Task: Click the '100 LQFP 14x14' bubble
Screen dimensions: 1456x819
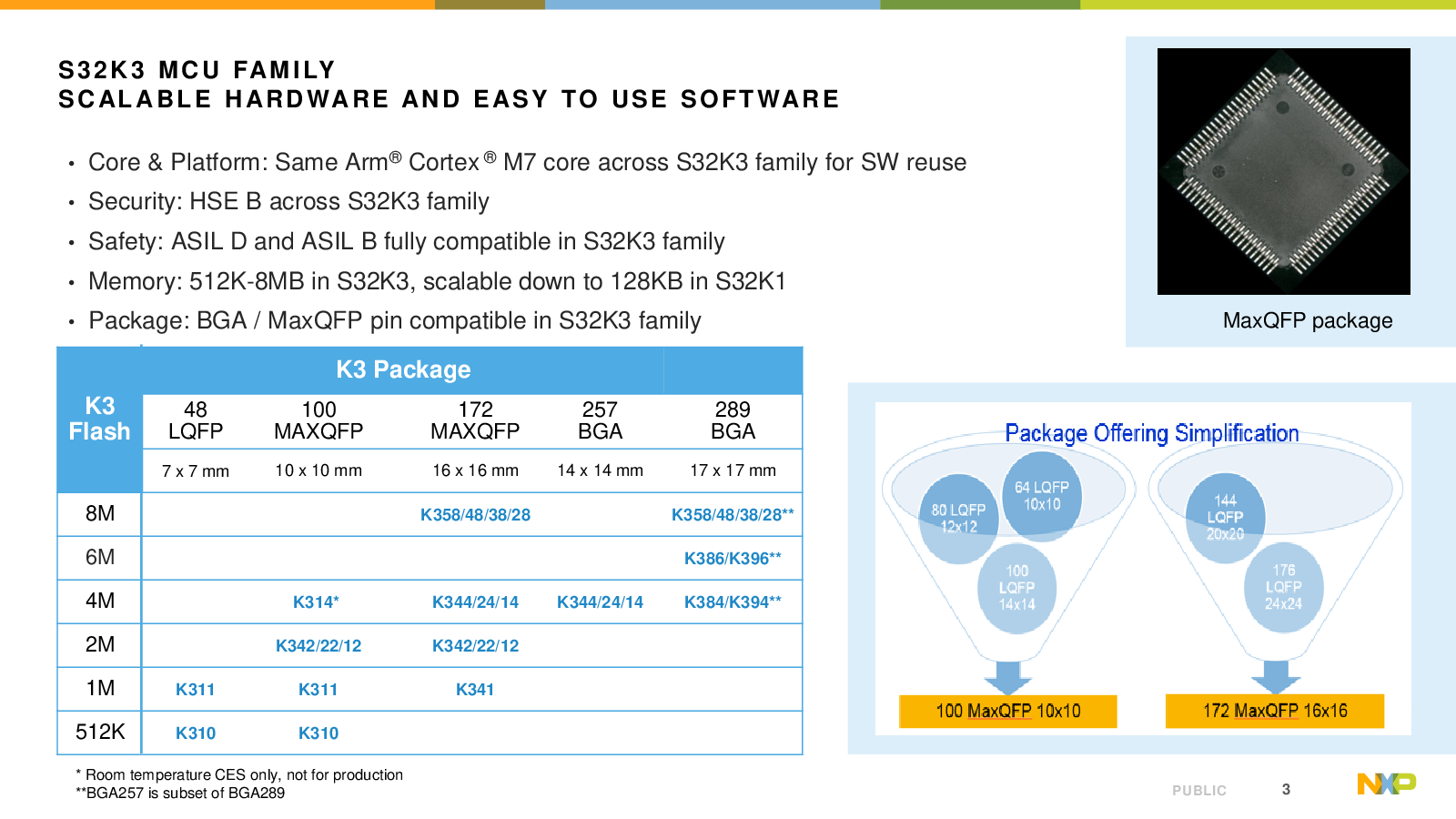Action: [x=1017, y=588]
